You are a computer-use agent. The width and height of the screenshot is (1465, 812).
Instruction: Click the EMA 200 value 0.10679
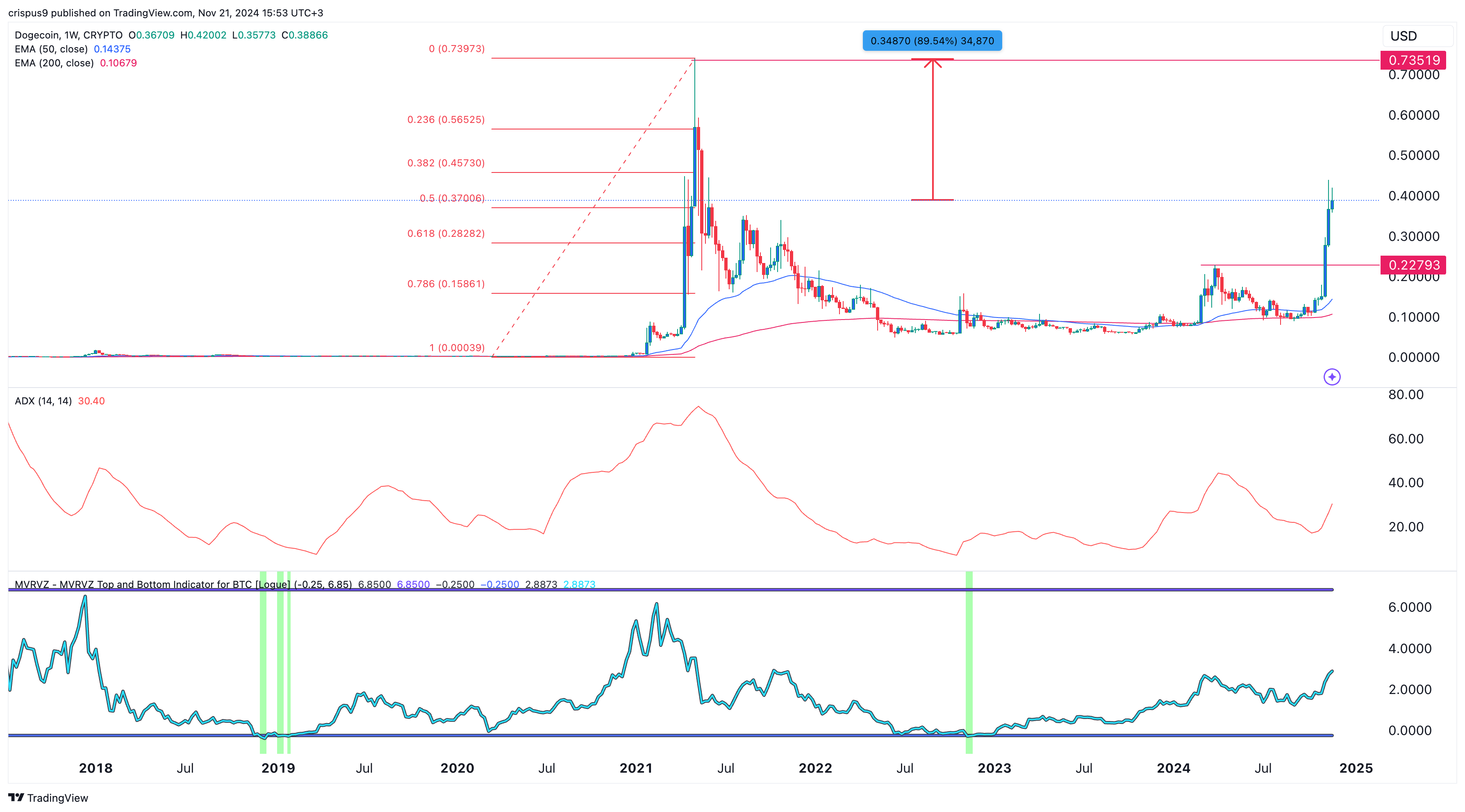[x=118, y=63]
